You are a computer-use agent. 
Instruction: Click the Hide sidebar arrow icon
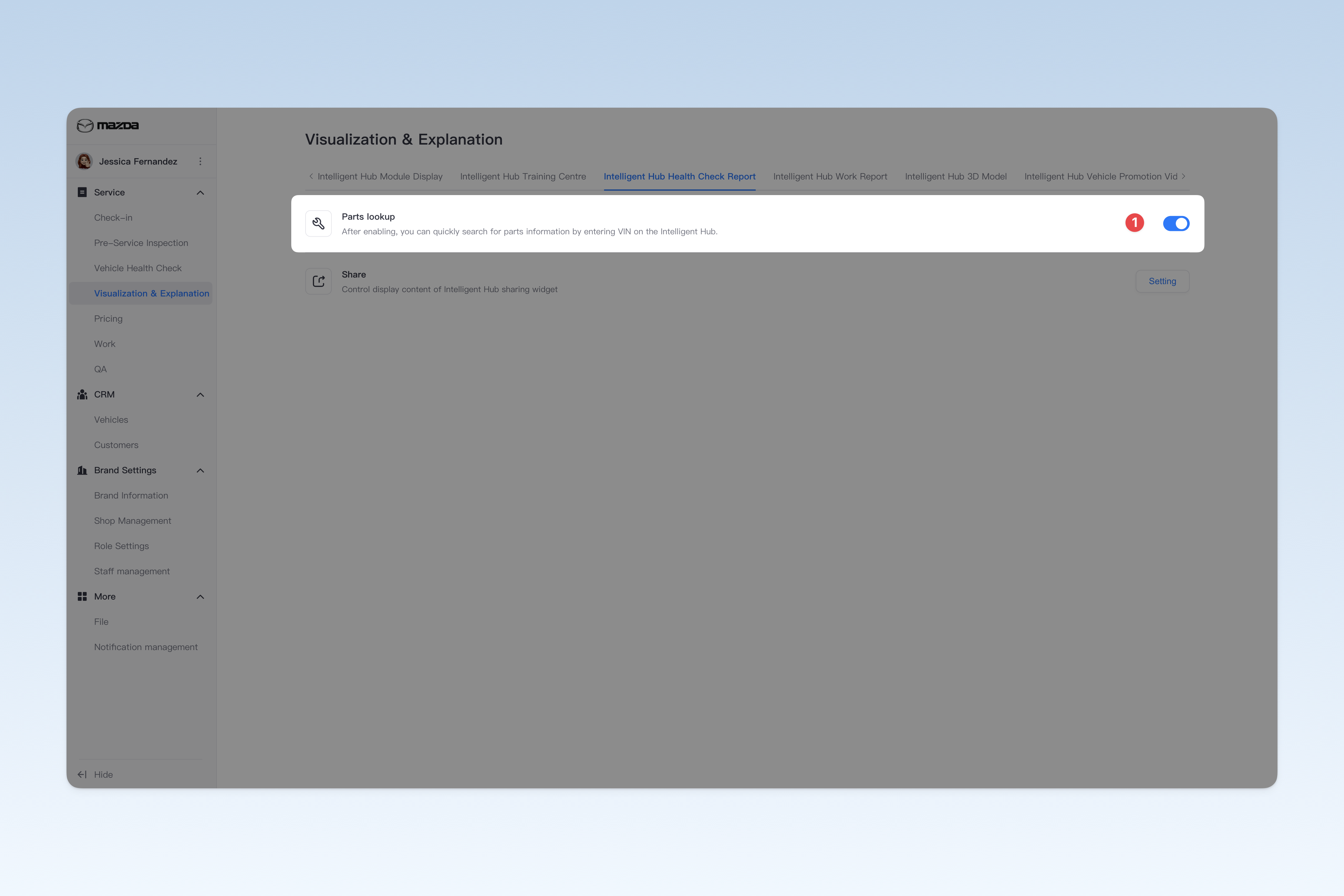point(82,775)
